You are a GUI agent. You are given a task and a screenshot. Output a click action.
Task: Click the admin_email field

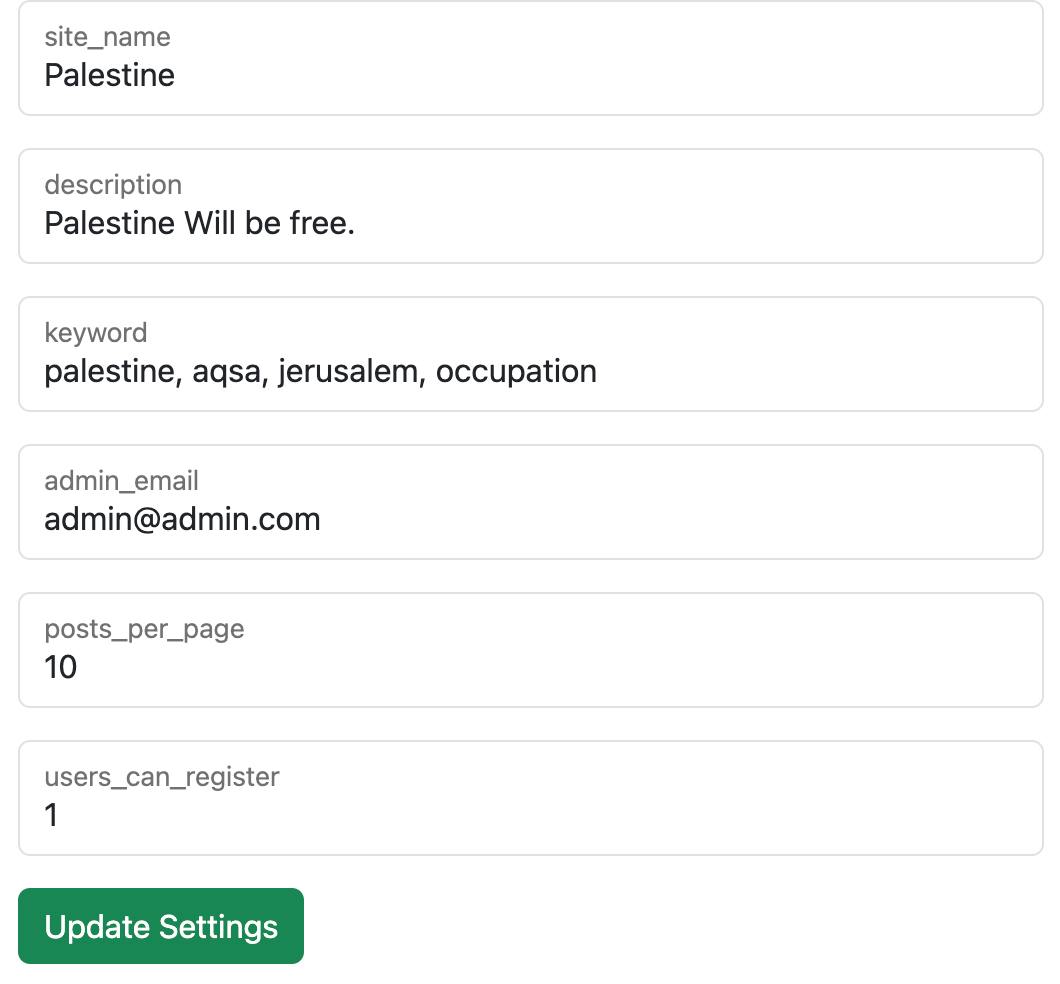(531, 502)
